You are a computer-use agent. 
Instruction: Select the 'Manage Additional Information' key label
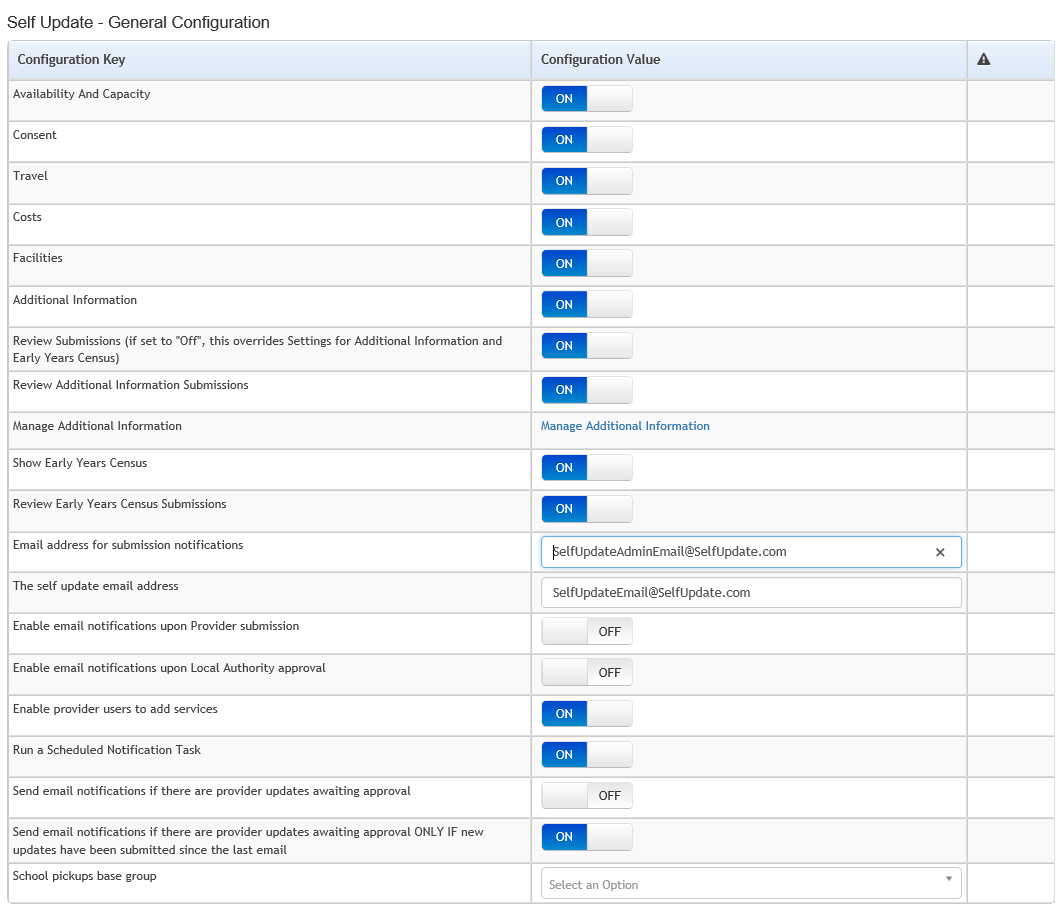[97, 426]
